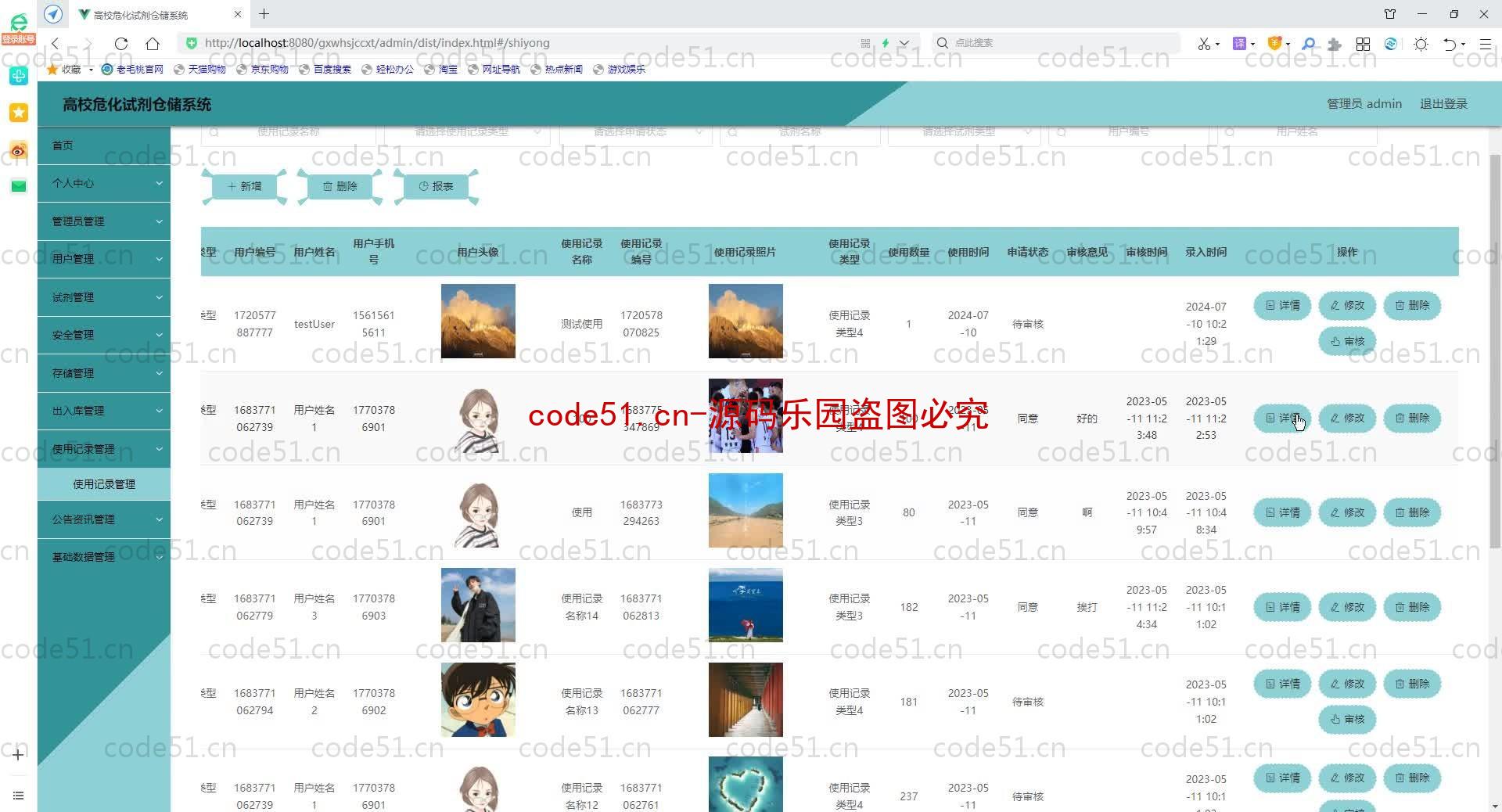1502x812 pixels.
Task: Open the scissors screenshot tool icon
Action: [1204, 44]
